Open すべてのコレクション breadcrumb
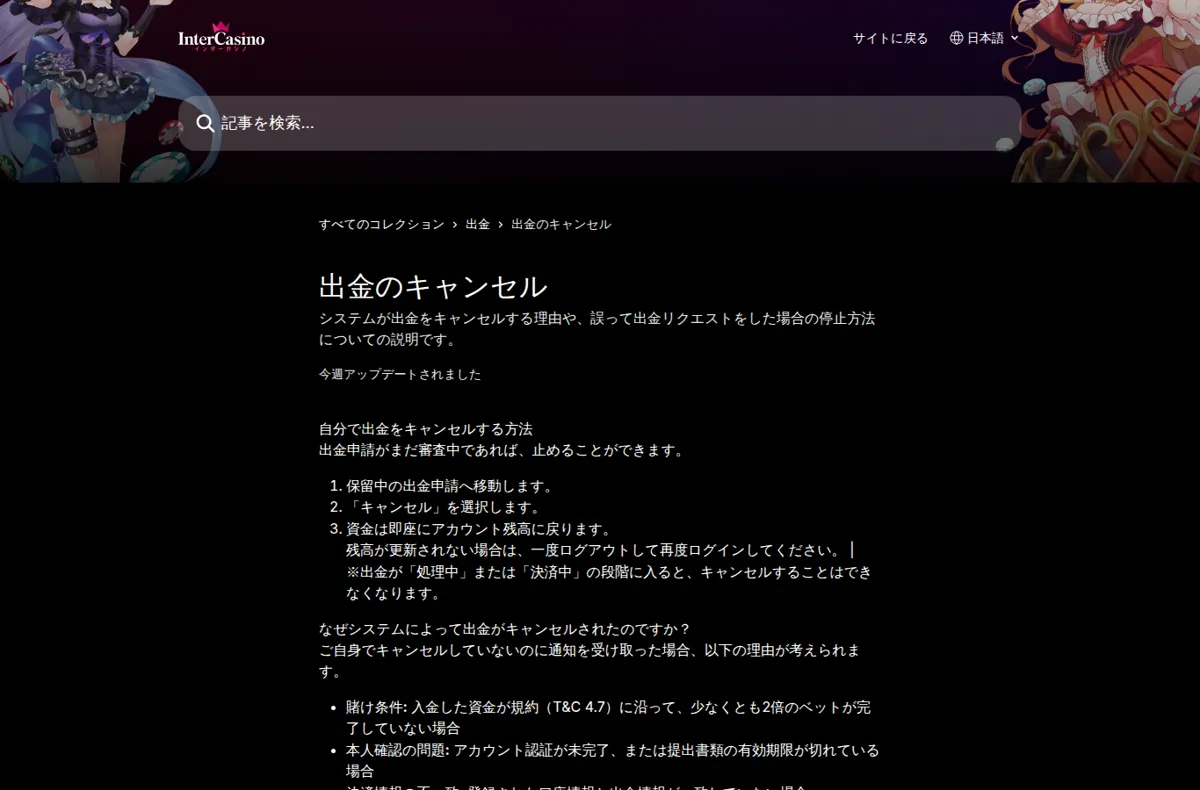This screenshot has height=790, width=1200. coord(381,224)
